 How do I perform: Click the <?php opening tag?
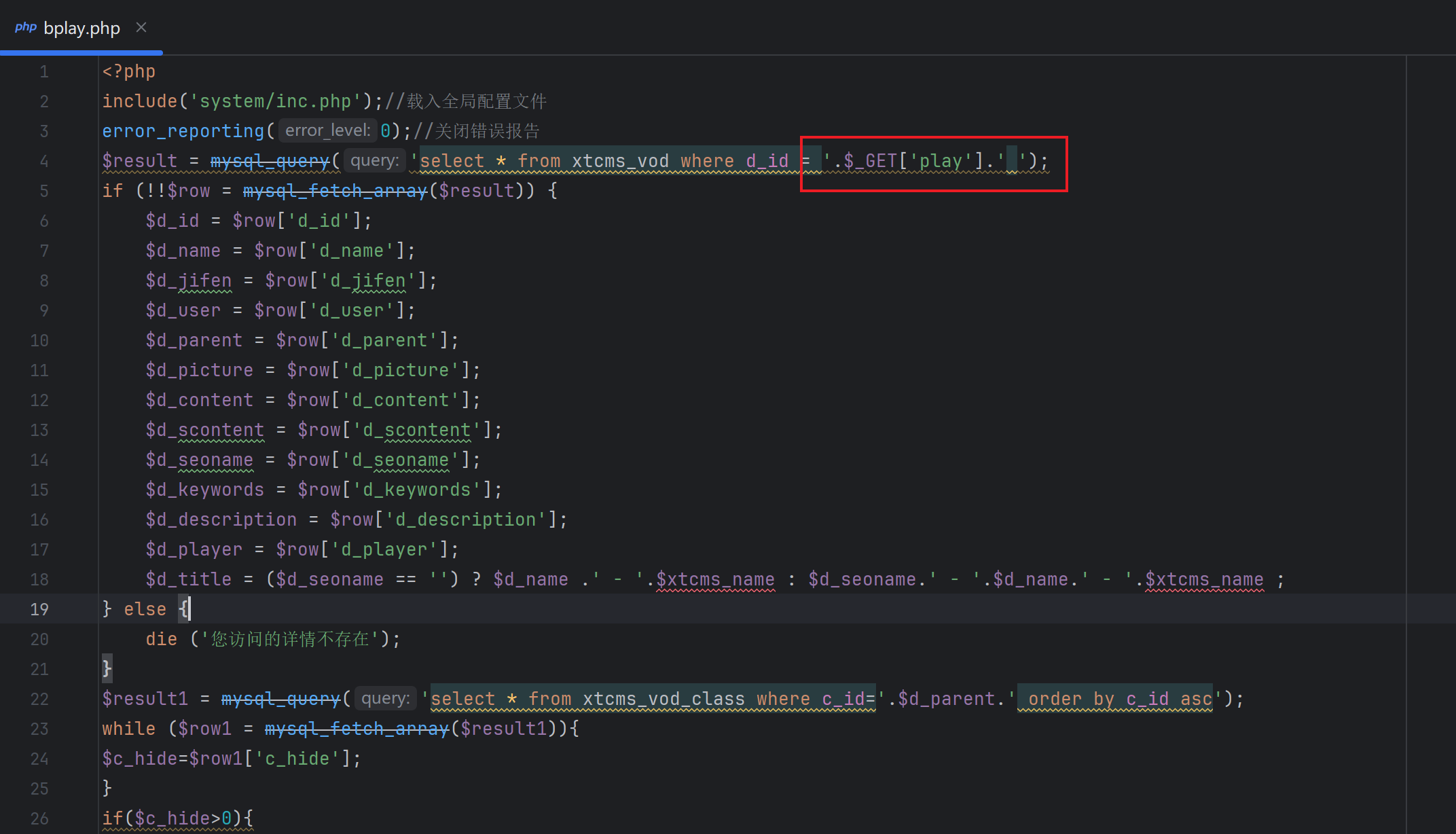coord(129,71)
